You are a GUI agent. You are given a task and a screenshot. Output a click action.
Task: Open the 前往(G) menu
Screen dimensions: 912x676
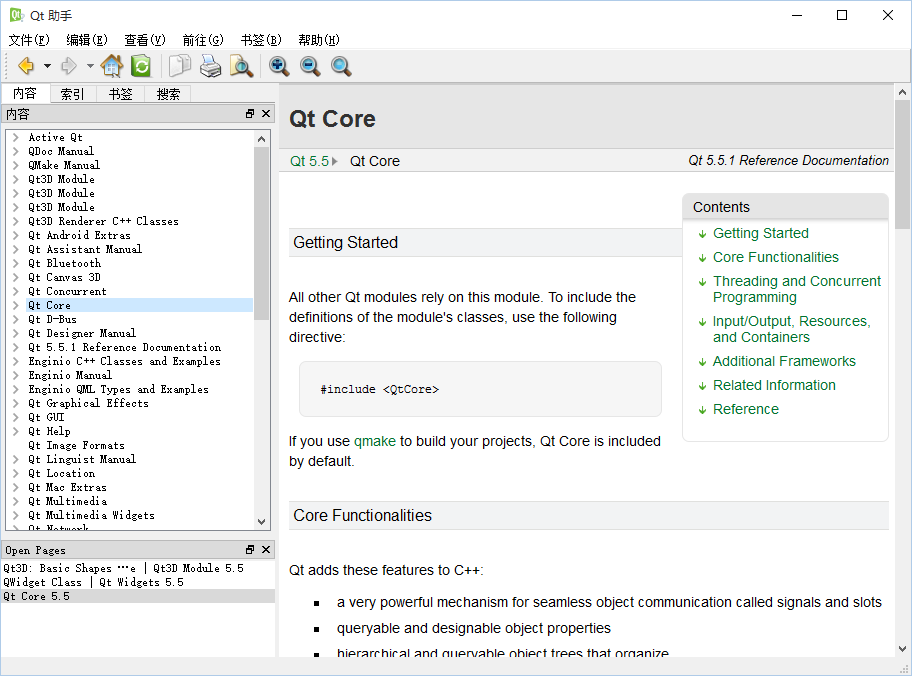[x=203, y=40]
